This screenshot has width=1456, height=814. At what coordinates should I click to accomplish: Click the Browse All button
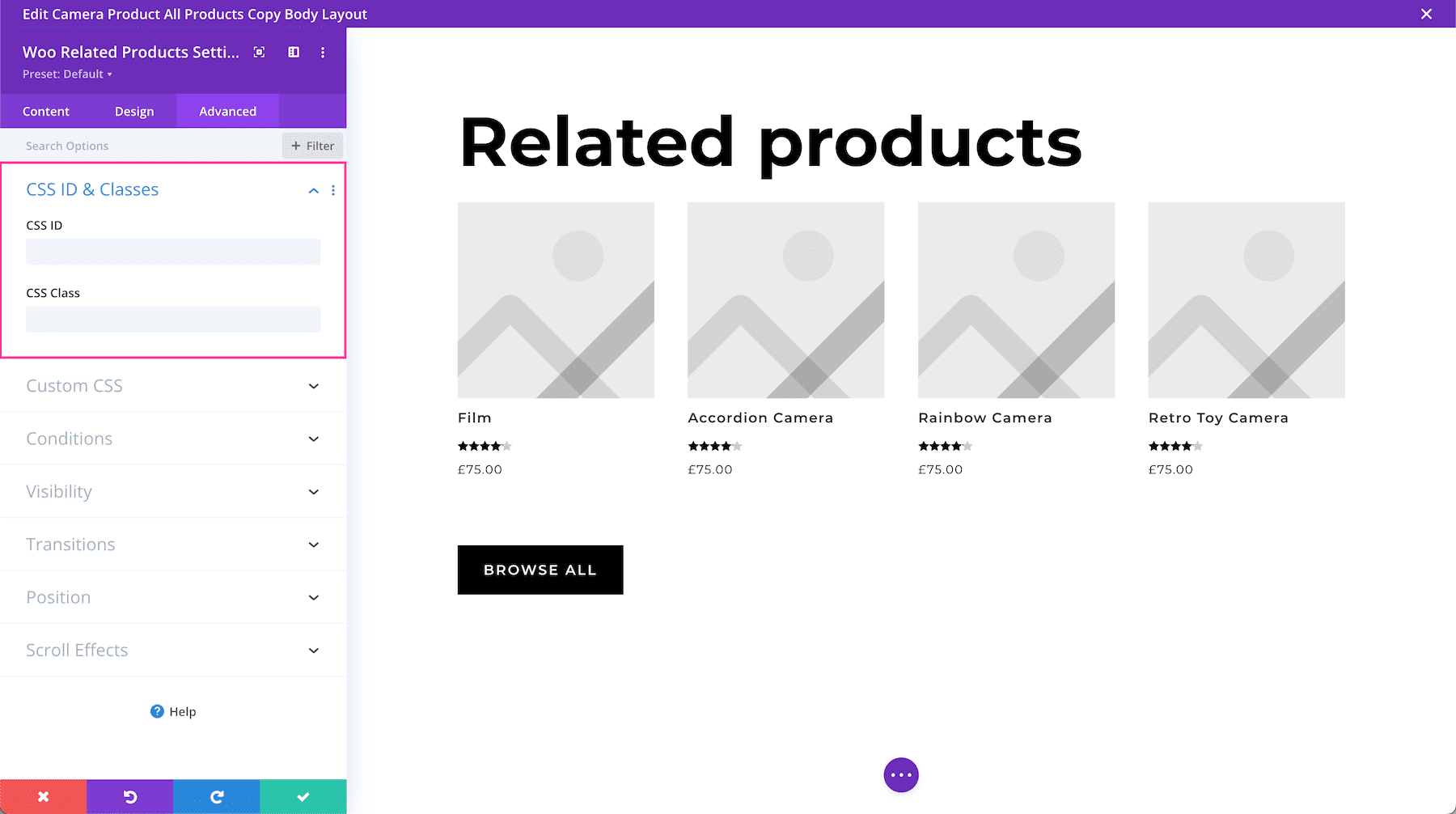(x=540, y=570)
